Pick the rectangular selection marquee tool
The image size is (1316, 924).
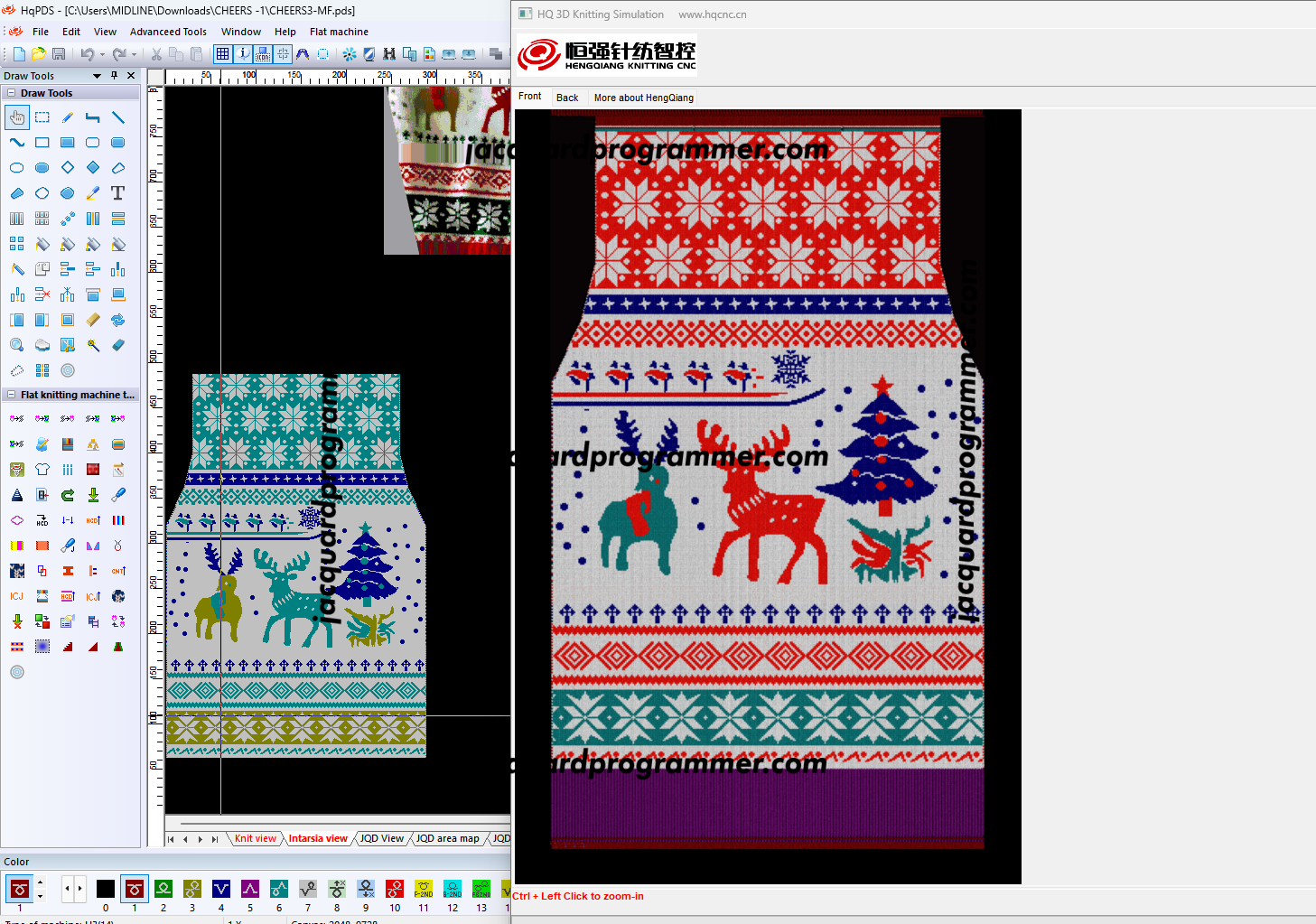(x=42, y=117)
